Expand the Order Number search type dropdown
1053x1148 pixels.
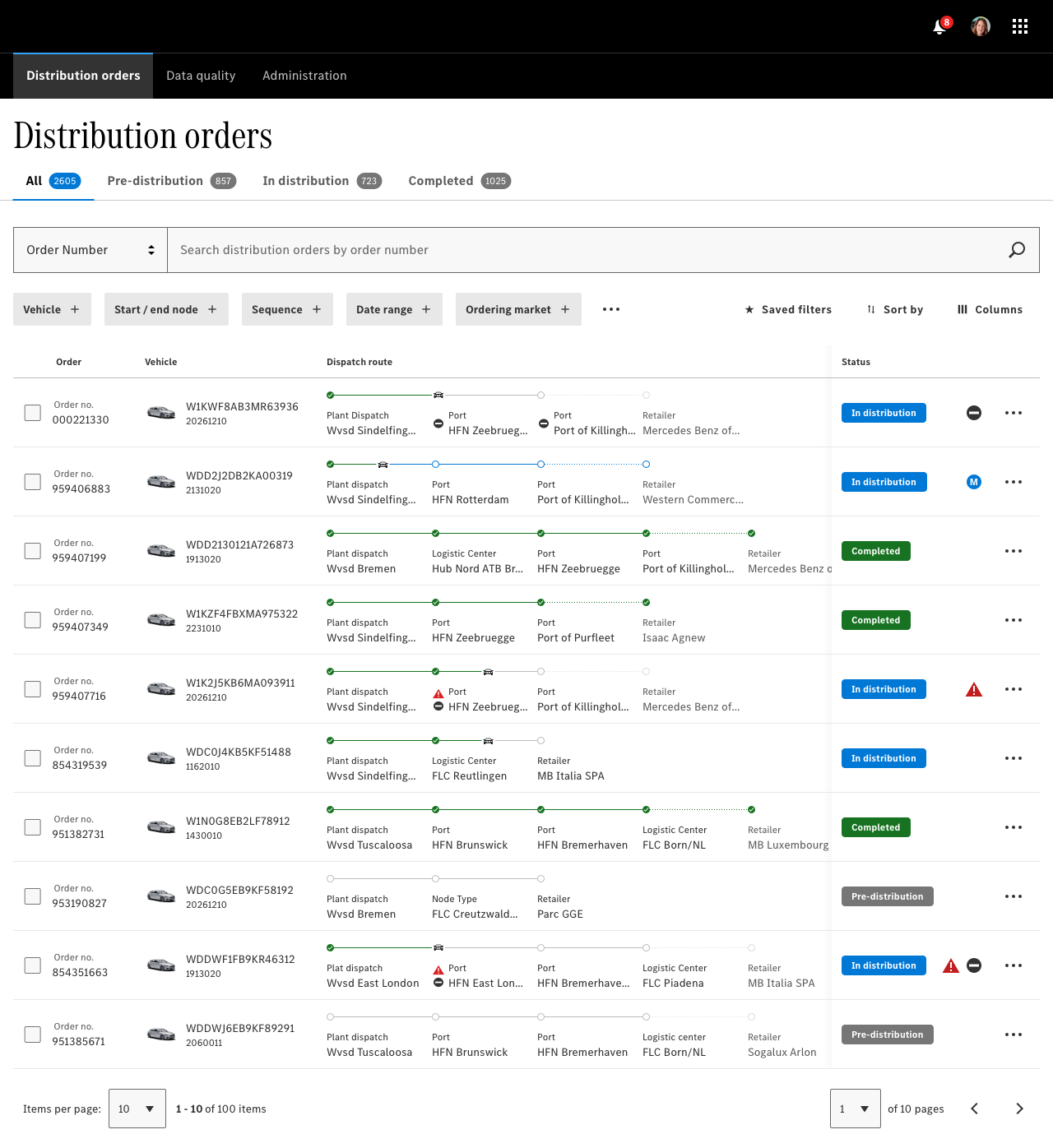[90, 250]
